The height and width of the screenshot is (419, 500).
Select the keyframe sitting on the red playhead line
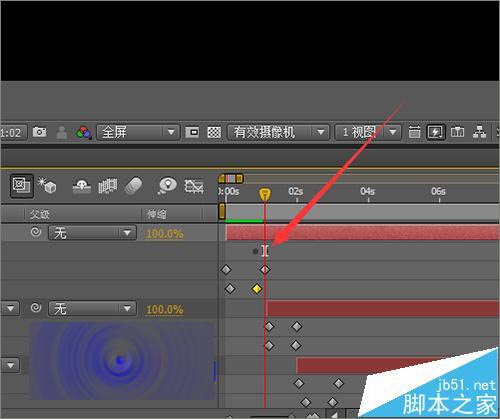point(265,269)
